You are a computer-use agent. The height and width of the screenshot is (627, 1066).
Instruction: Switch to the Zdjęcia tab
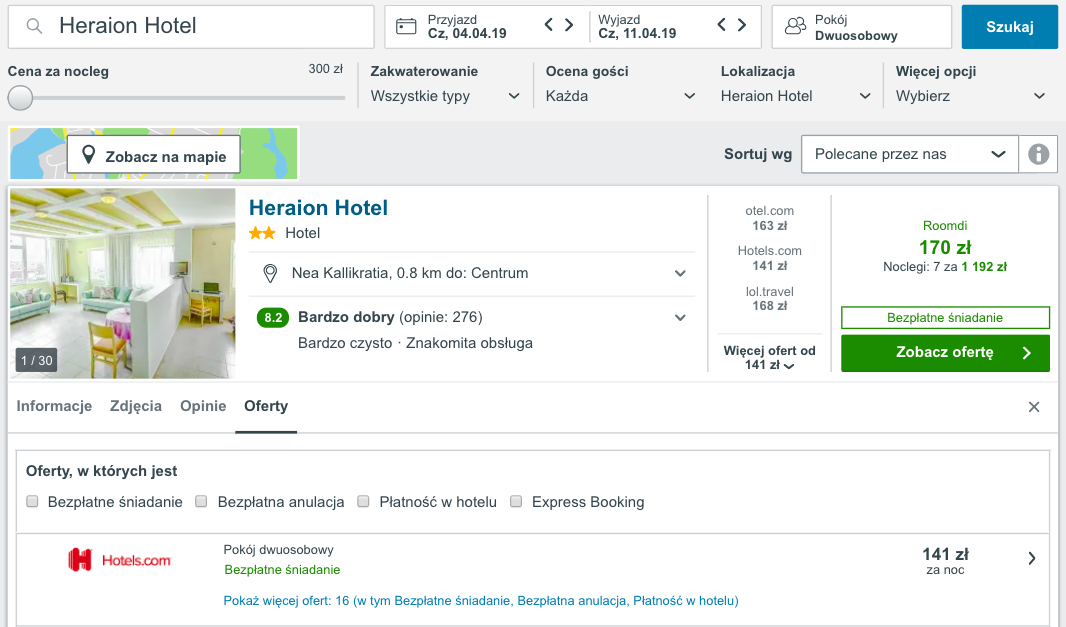click(x=136, y=406)
